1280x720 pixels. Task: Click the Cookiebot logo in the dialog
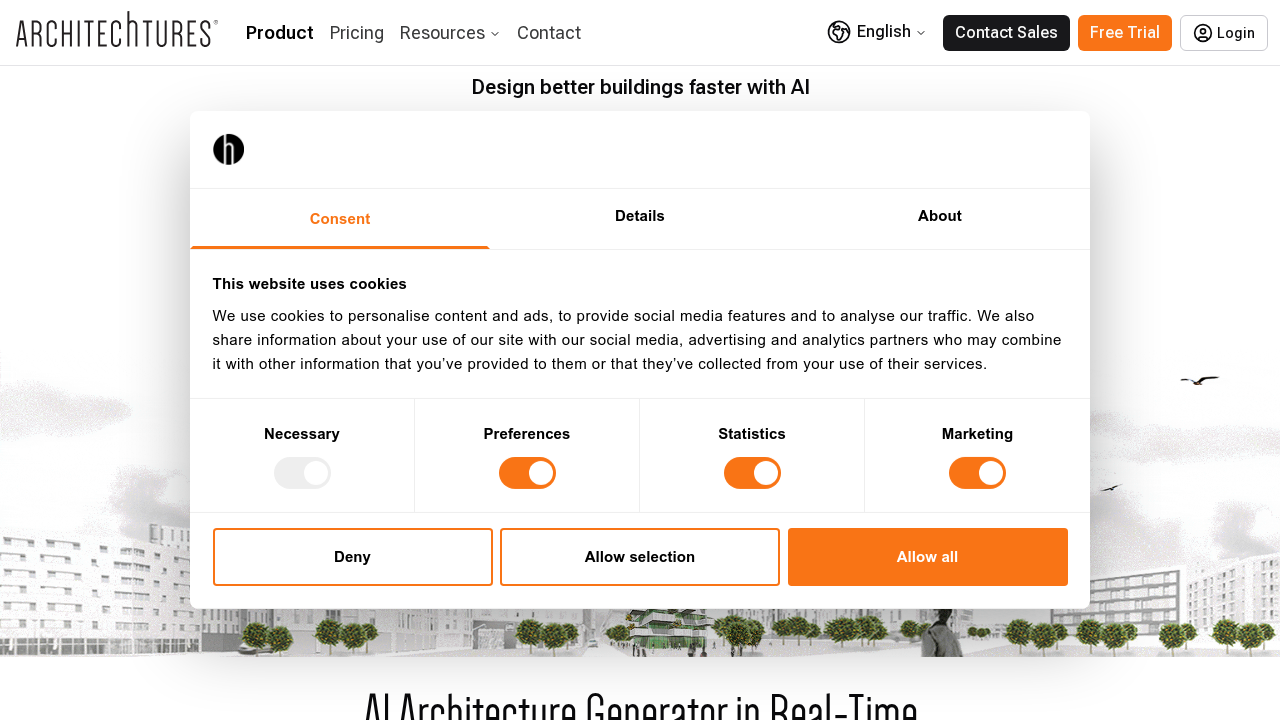(228, 149)
